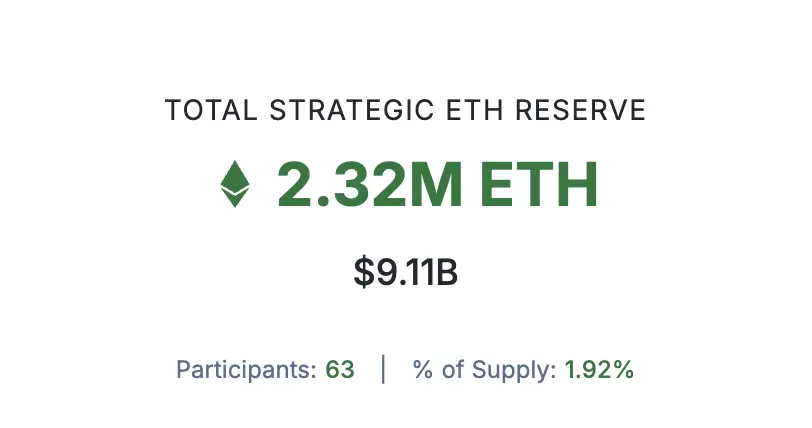Click the word Supply in the stats row
The width and height of the screenshot is (812, 428).
point(514,371)
